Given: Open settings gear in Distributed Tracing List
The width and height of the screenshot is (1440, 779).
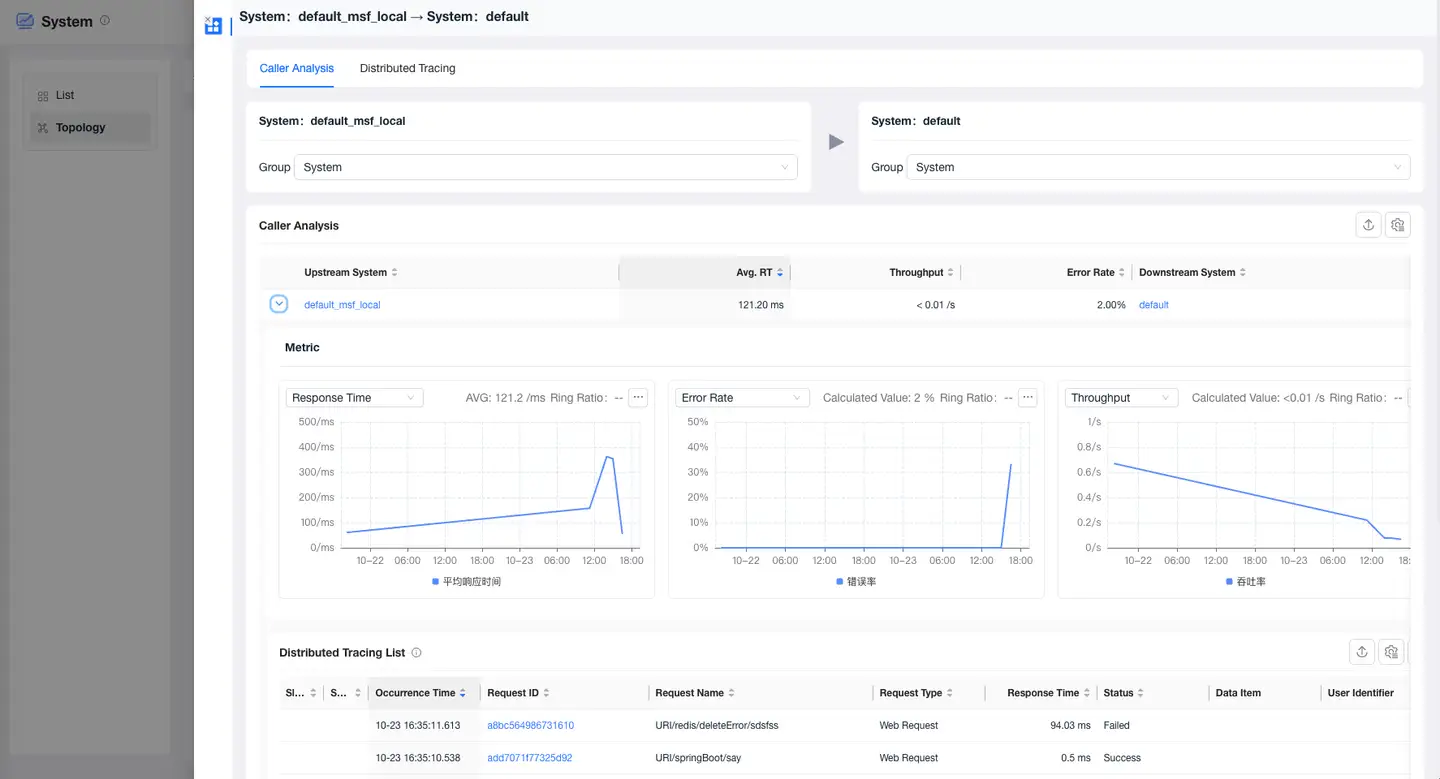Looking at the screenshot, I should 1391,652.
